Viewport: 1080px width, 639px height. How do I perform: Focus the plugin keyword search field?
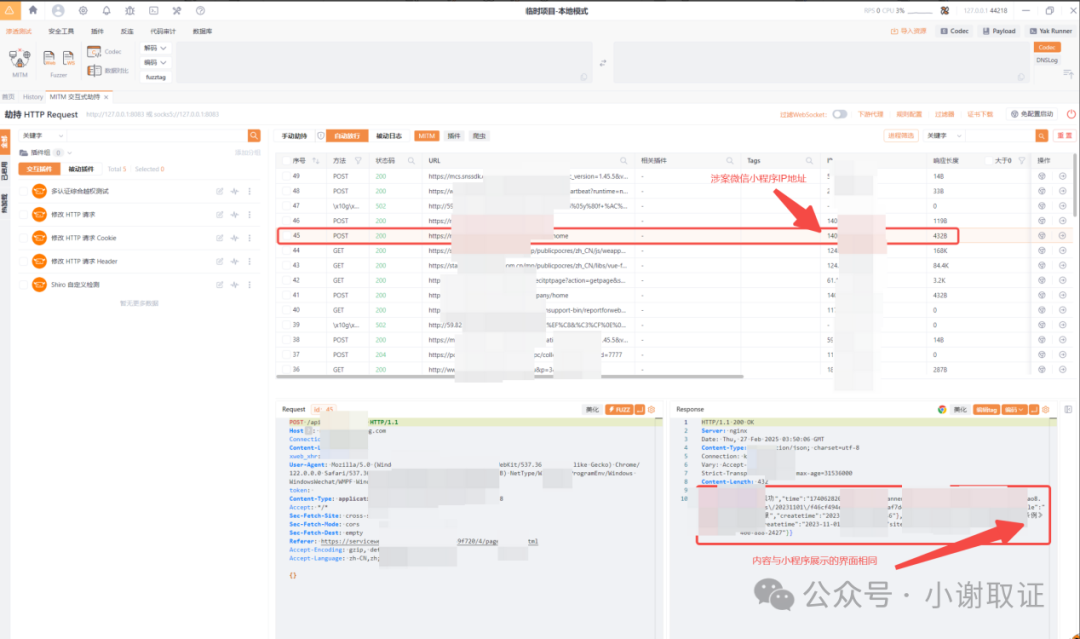[x=156, y=136]
